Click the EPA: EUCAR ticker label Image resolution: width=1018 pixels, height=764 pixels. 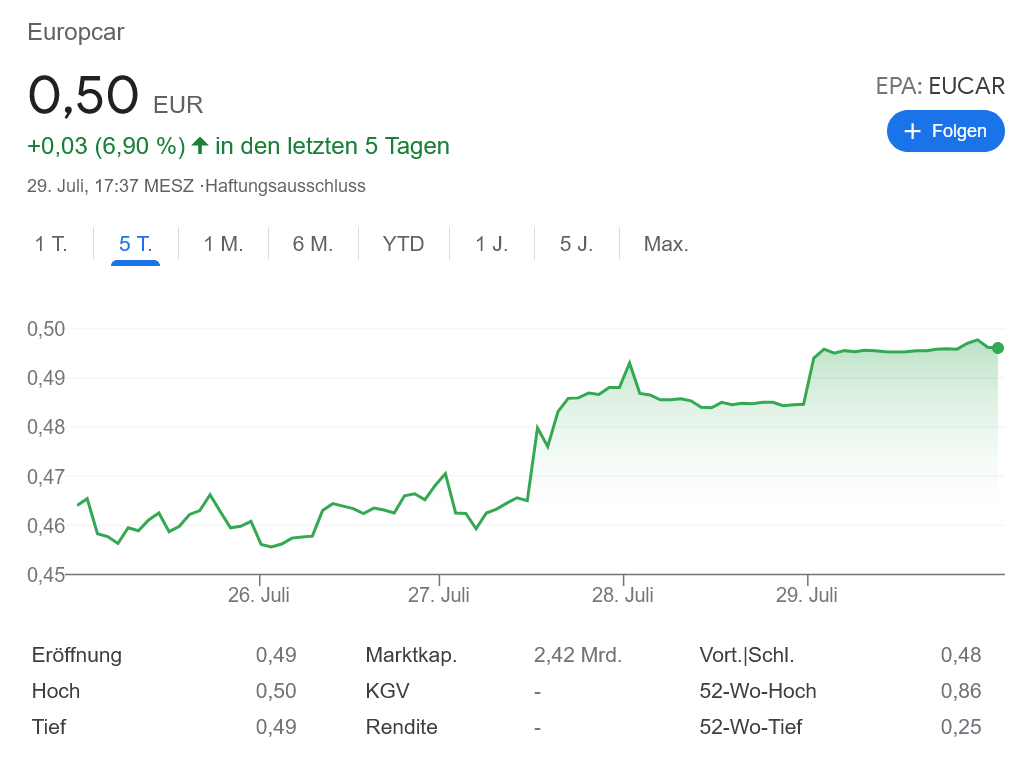(940, 86)
